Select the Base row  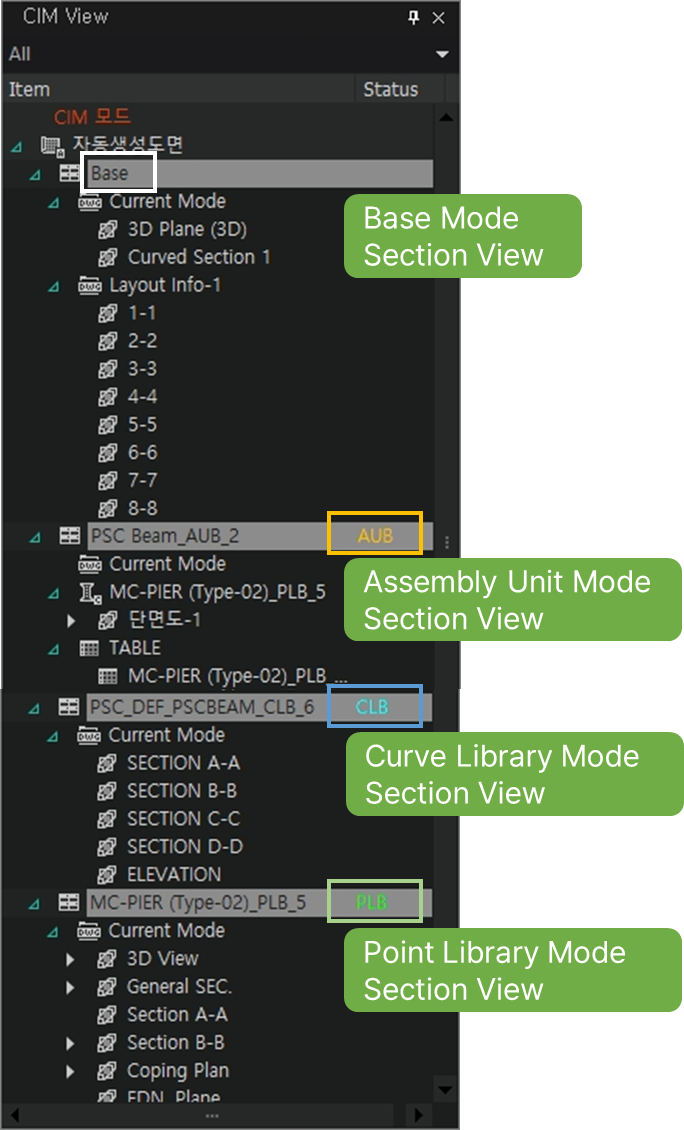260,174
